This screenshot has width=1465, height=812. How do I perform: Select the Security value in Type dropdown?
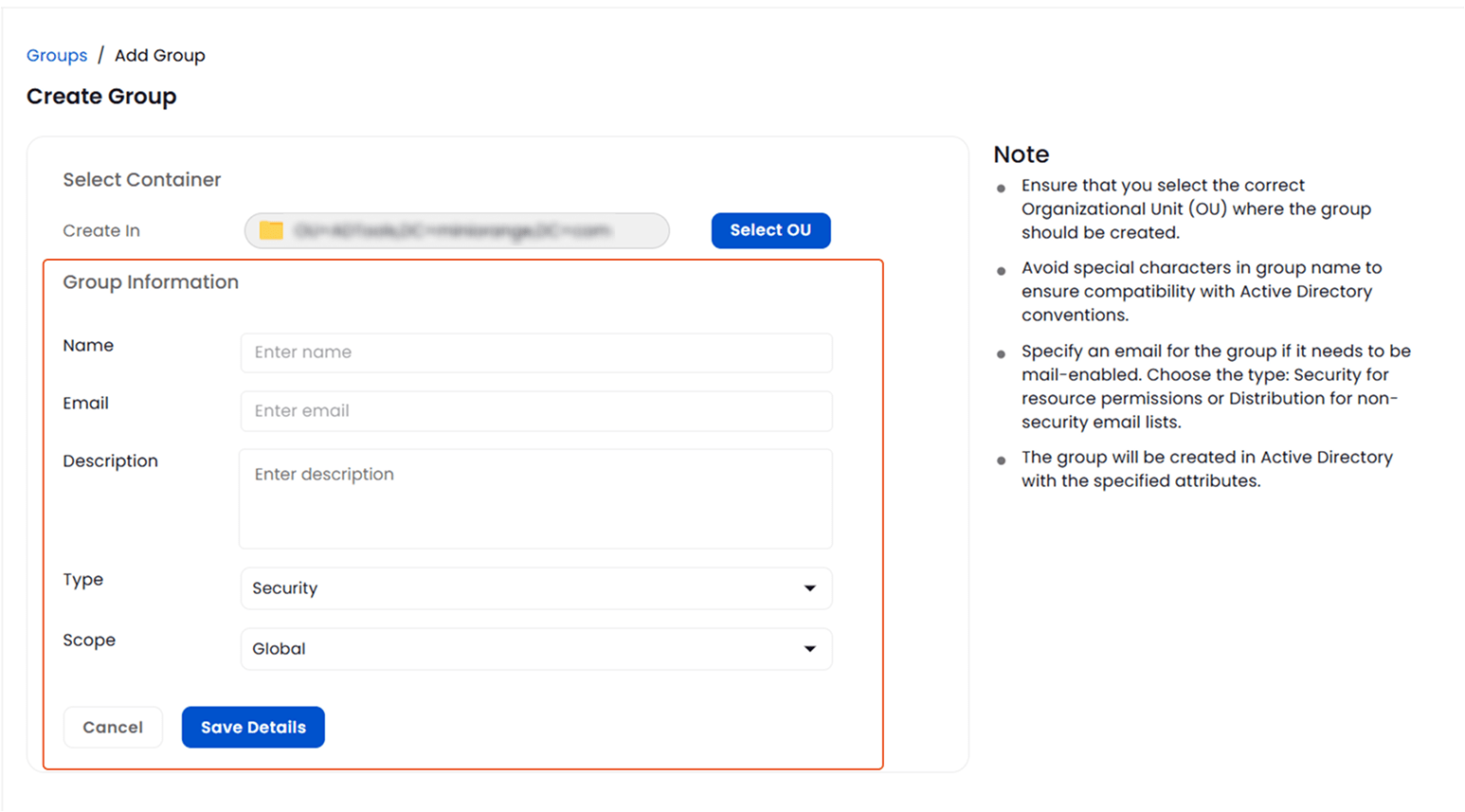pyautogui.click(x=282, y=588)
